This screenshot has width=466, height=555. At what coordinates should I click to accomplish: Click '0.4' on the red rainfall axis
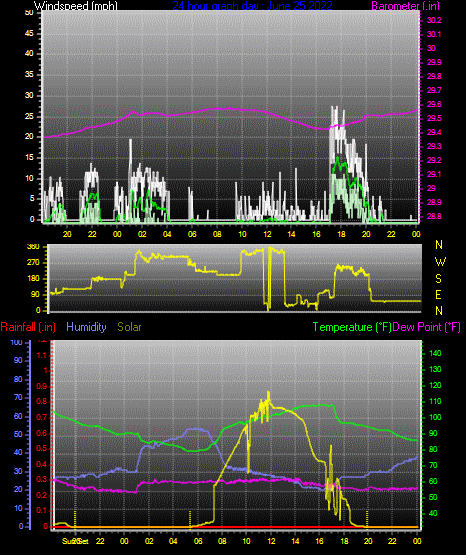point(42,464)
